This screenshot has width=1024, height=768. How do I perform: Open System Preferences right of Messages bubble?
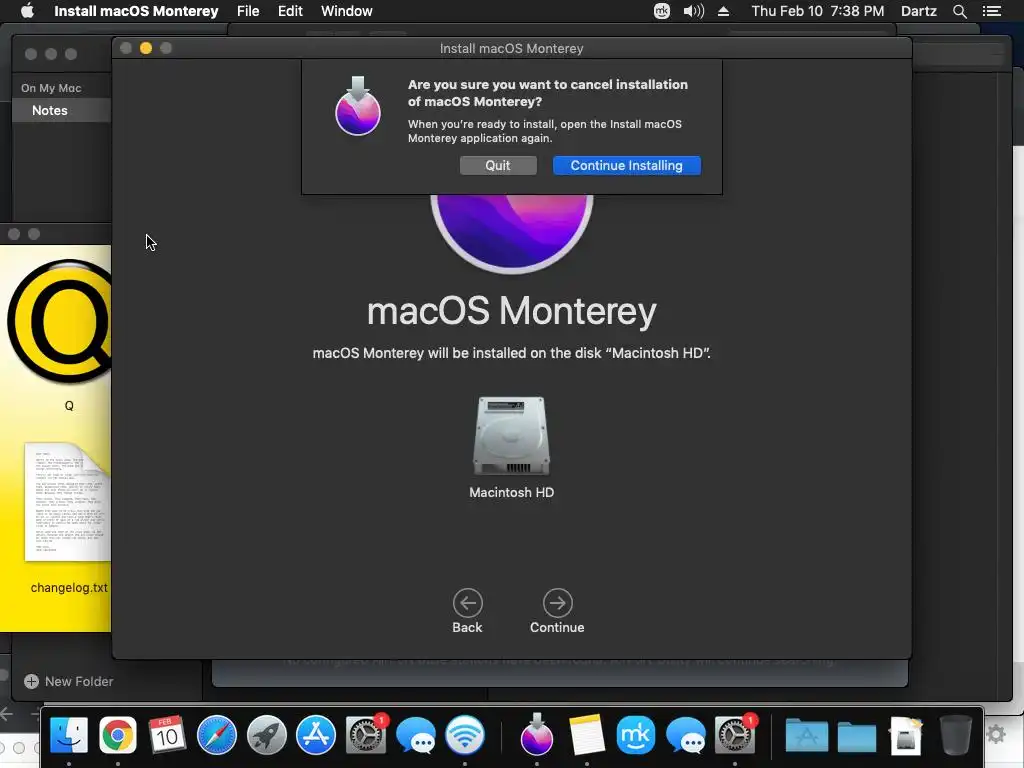[x=735, y=735]
